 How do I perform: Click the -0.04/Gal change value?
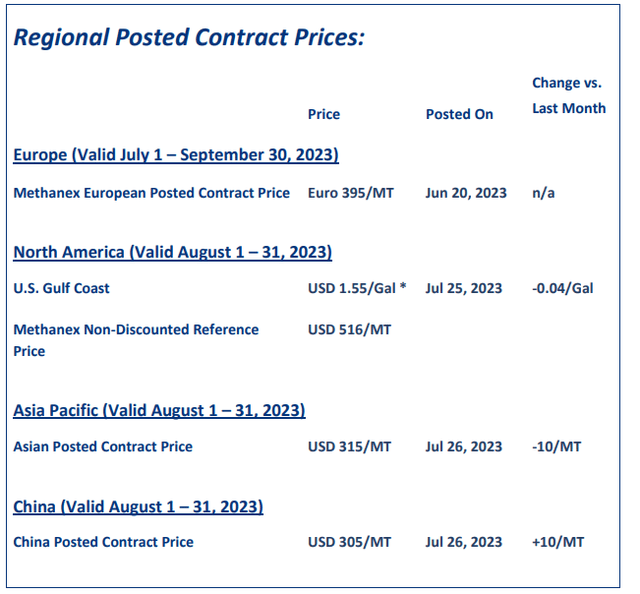click(x=562, y=288)
